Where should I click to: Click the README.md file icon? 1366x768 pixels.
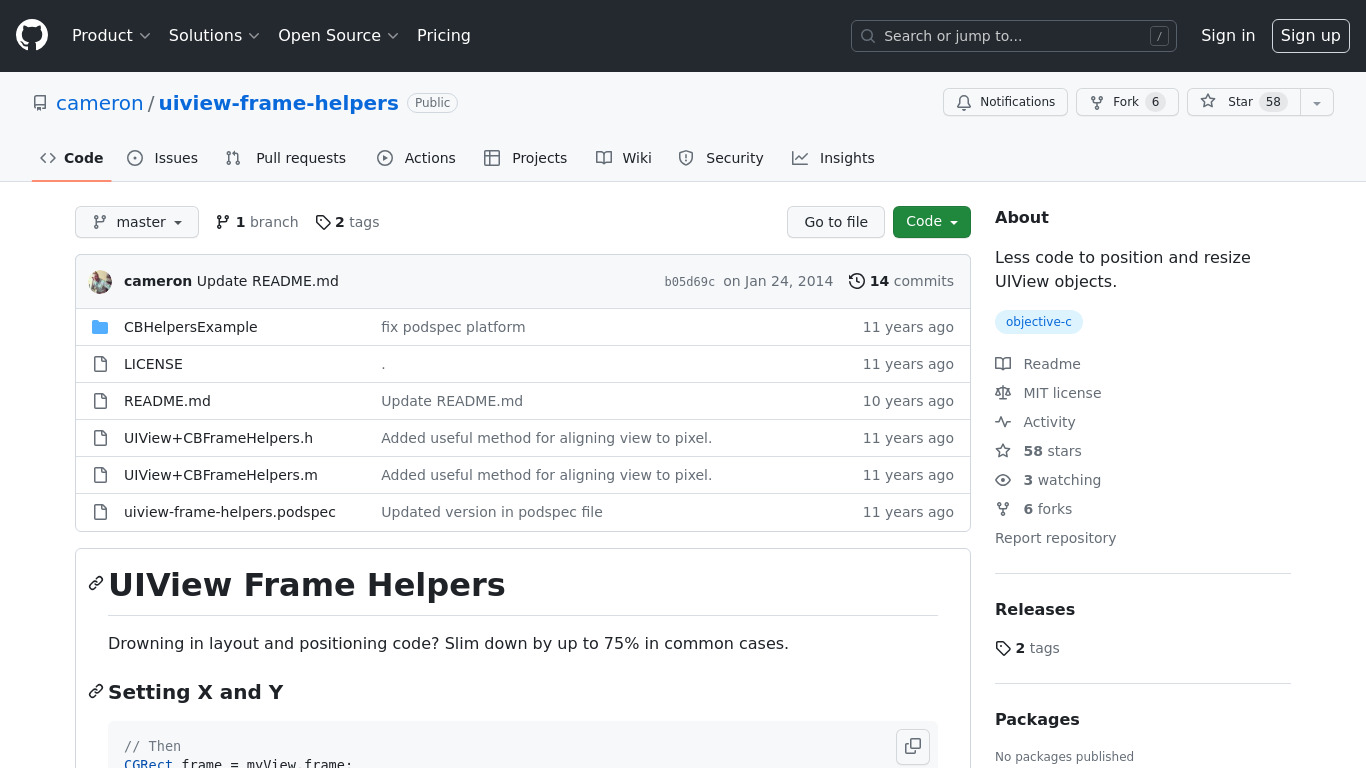[100, 401]
